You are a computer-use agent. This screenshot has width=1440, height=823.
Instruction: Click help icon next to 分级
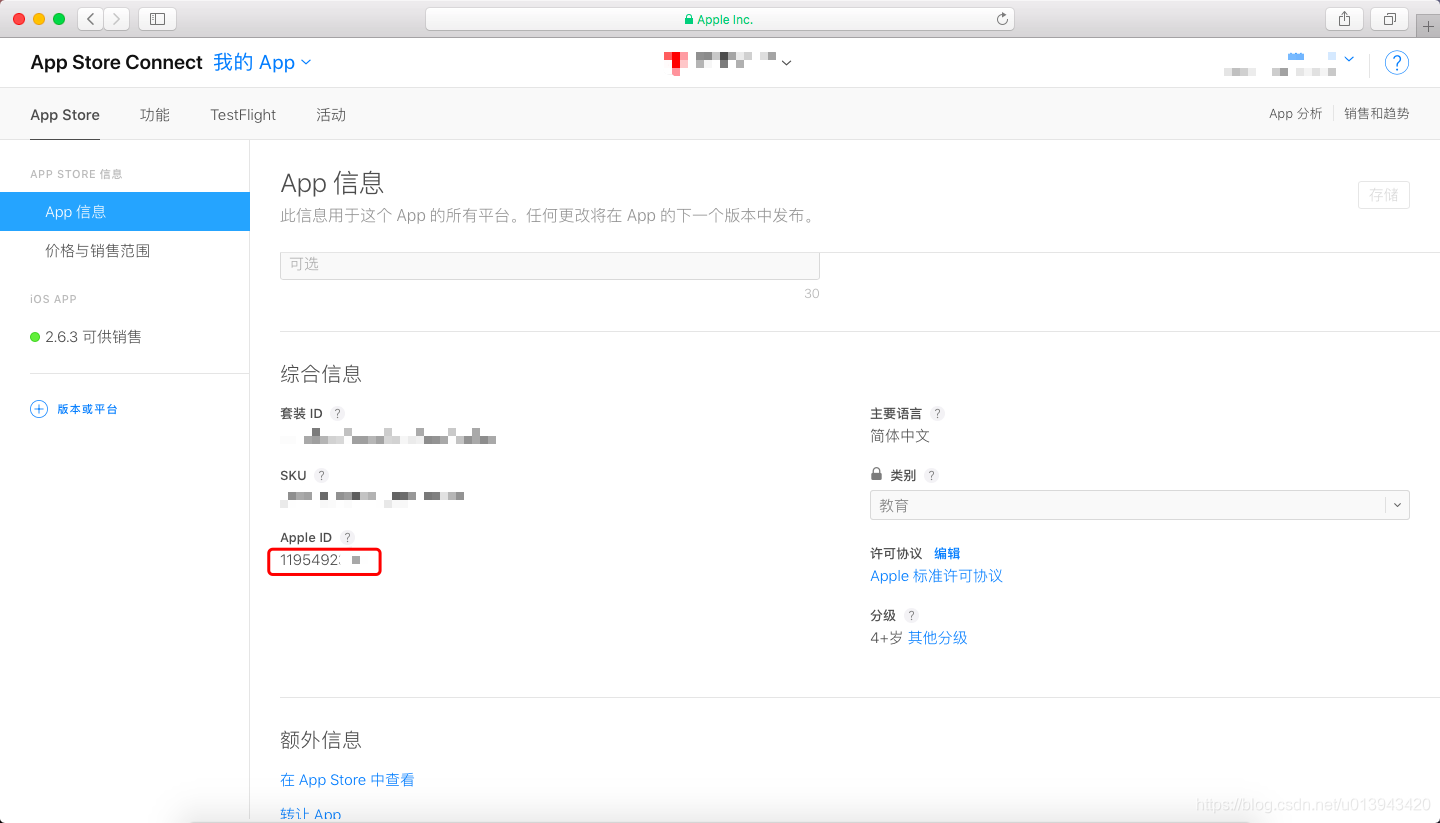click(911, 616)
